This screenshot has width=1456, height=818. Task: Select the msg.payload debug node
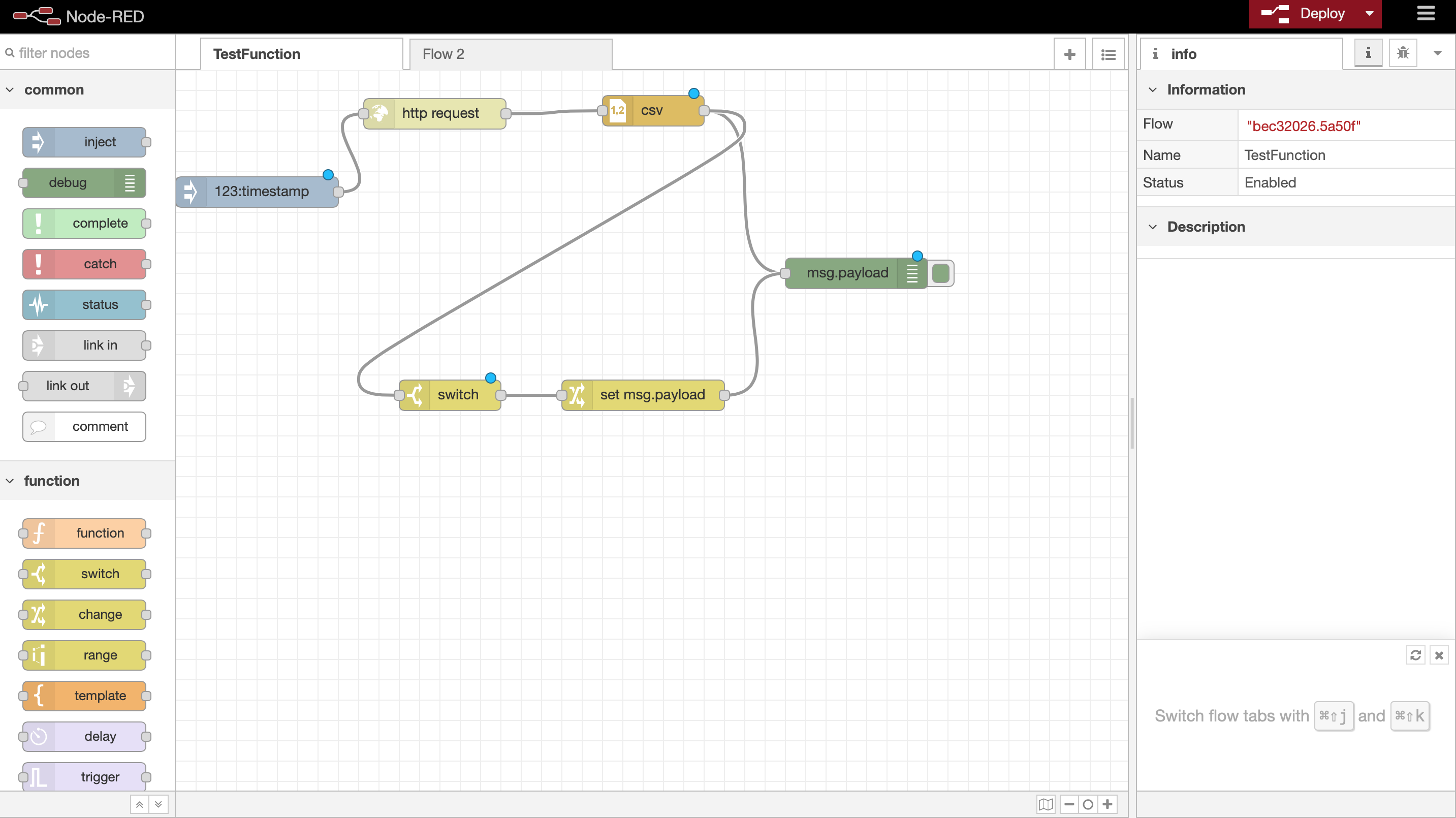857,274
